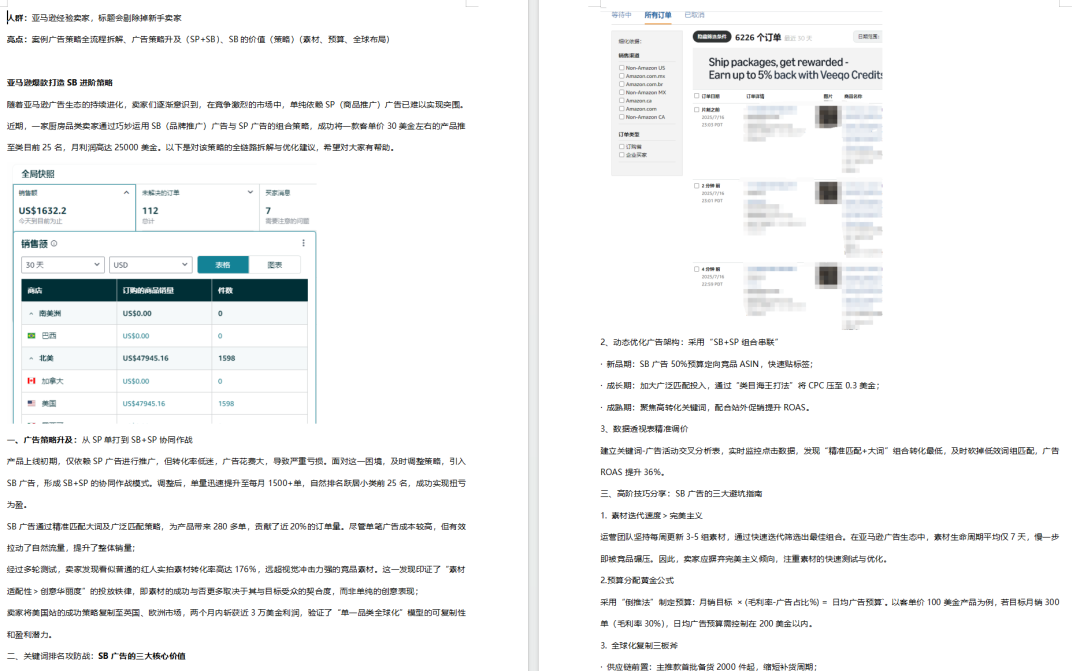Click the Canada flag icon beside 加拿大
Image resolution: width=1080 pixels, height=671 pixels.
click(x=31, y=381)
